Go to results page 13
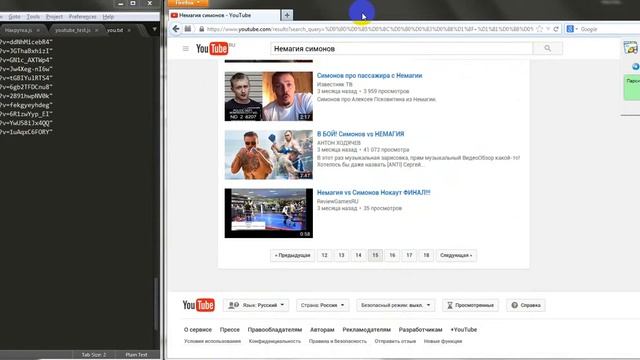 (341, 256)
